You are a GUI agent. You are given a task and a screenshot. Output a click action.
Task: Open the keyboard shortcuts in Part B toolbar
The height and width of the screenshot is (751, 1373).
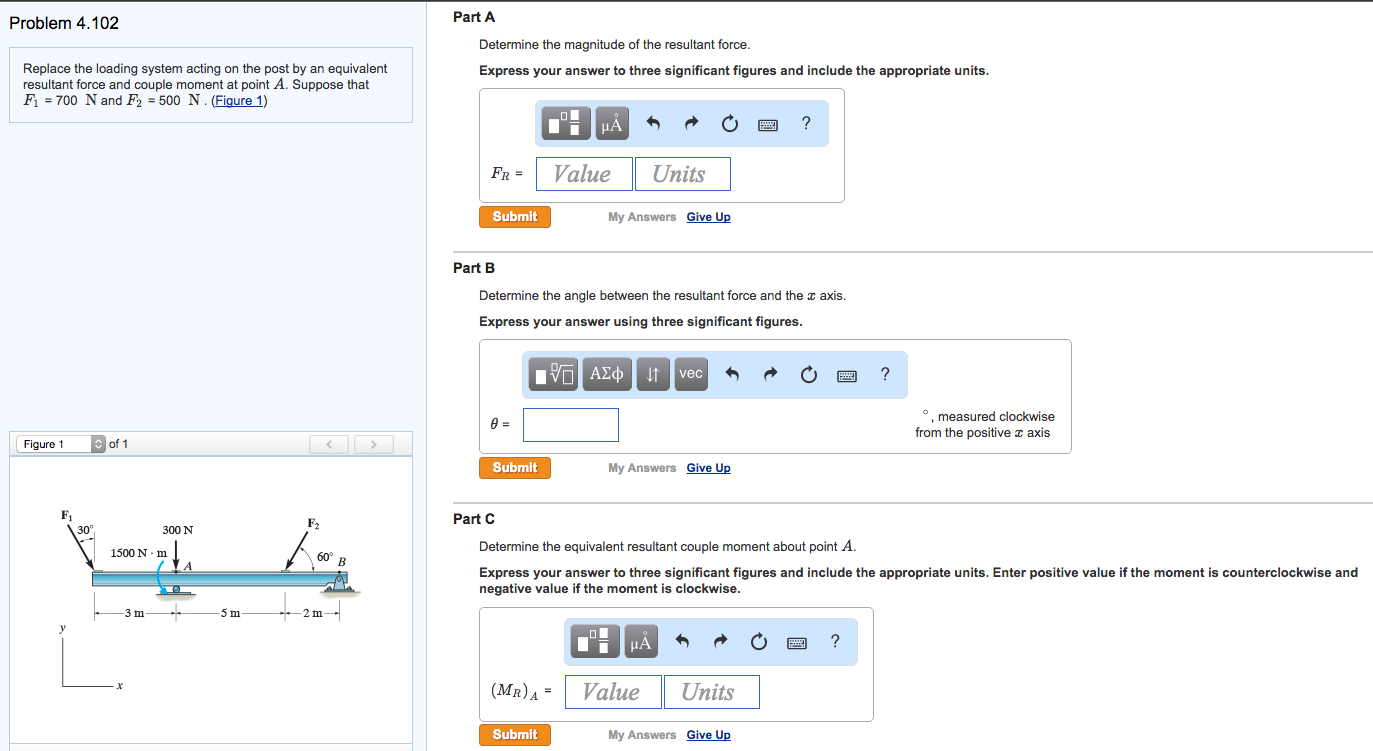tap(846, 374)
